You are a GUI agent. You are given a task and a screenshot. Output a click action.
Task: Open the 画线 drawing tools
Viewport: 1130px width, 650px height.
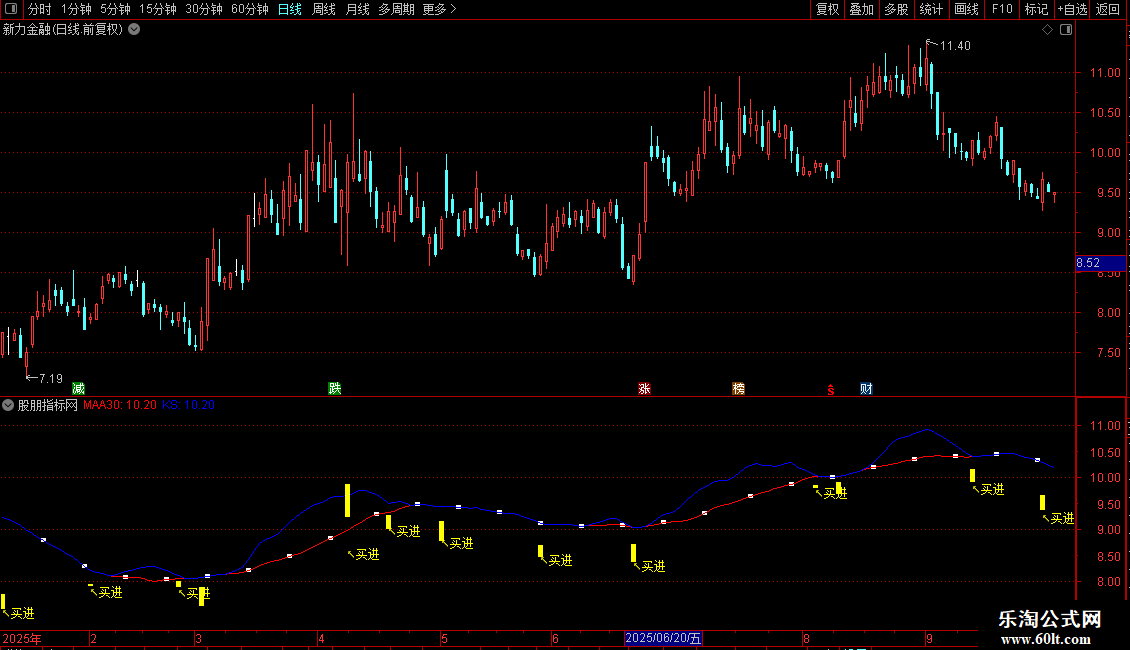[x=966, y=9]
